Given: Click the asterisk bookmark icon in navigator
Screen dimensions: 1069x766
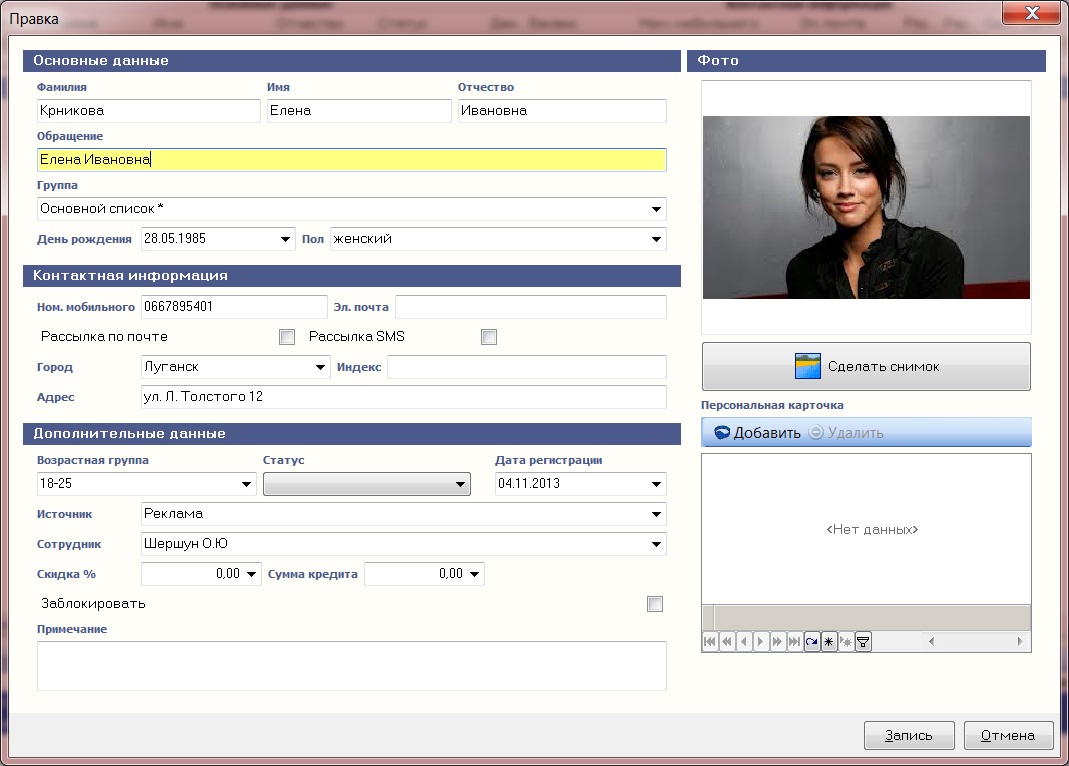Looking at the screenshot, I should click(x=829, y=642).
